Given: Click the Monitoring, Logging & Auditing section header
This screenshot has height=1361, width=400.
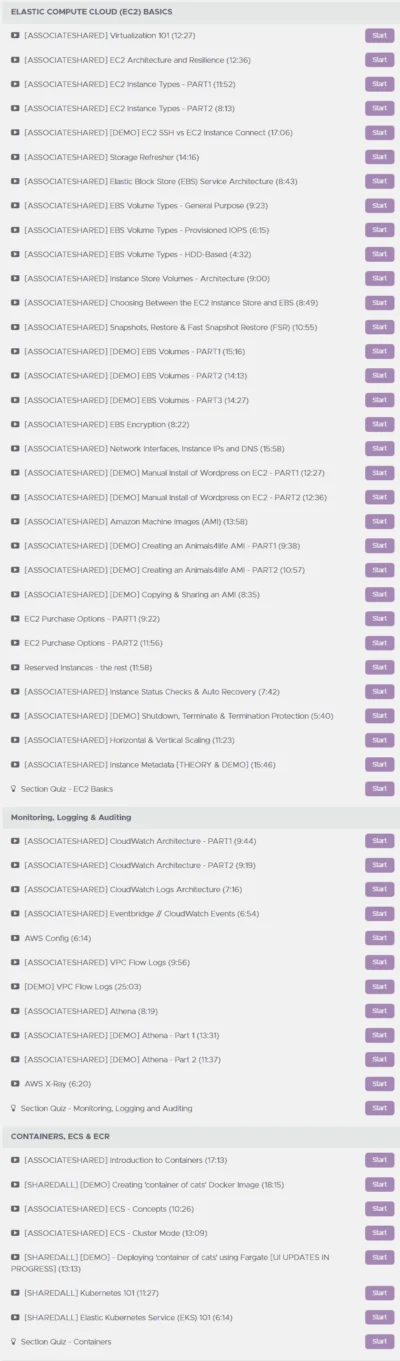Looking at the screenshot, I should (200, 817).
